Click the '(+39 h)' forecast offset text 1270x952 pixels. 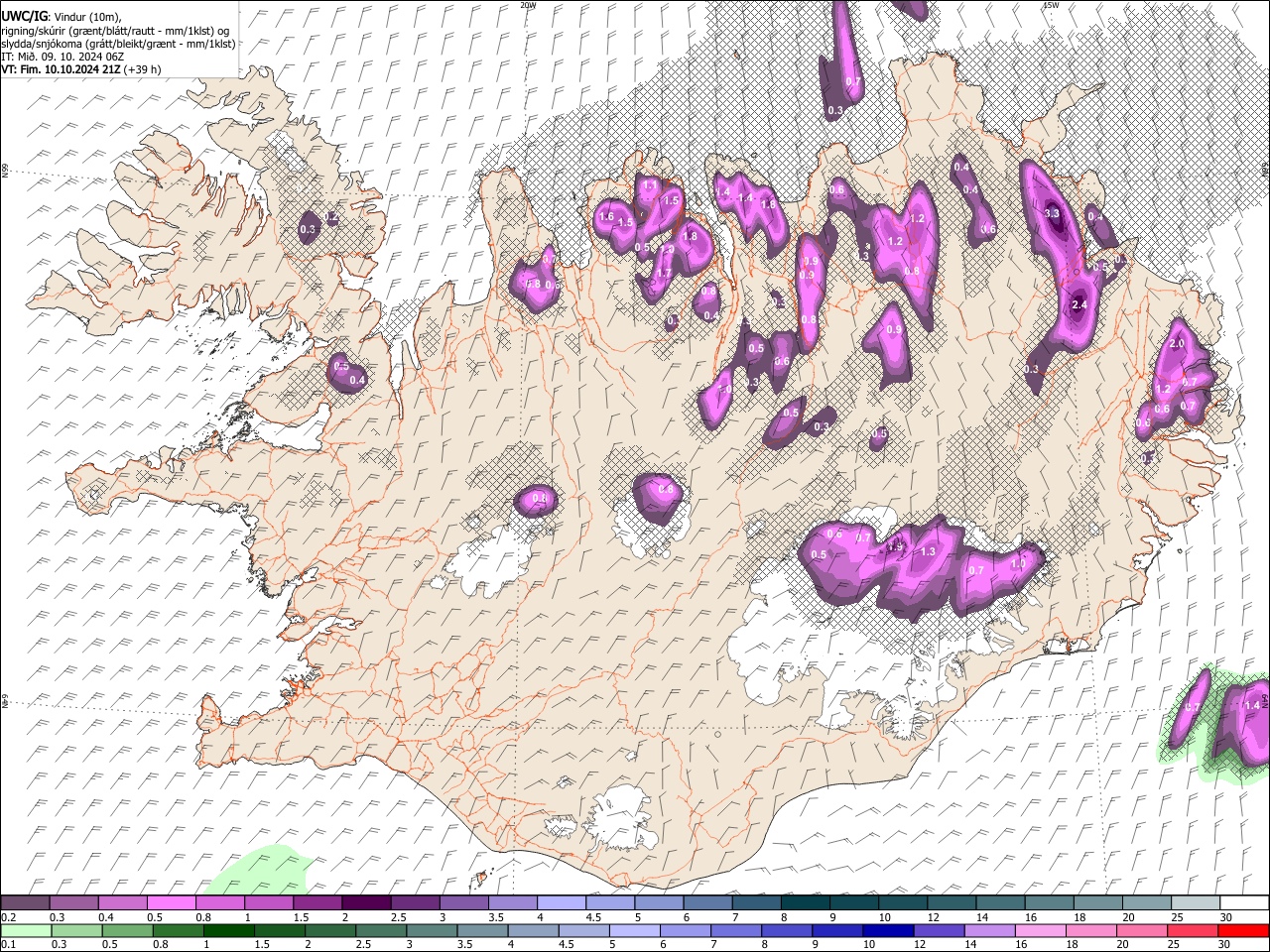coord(144,69)
